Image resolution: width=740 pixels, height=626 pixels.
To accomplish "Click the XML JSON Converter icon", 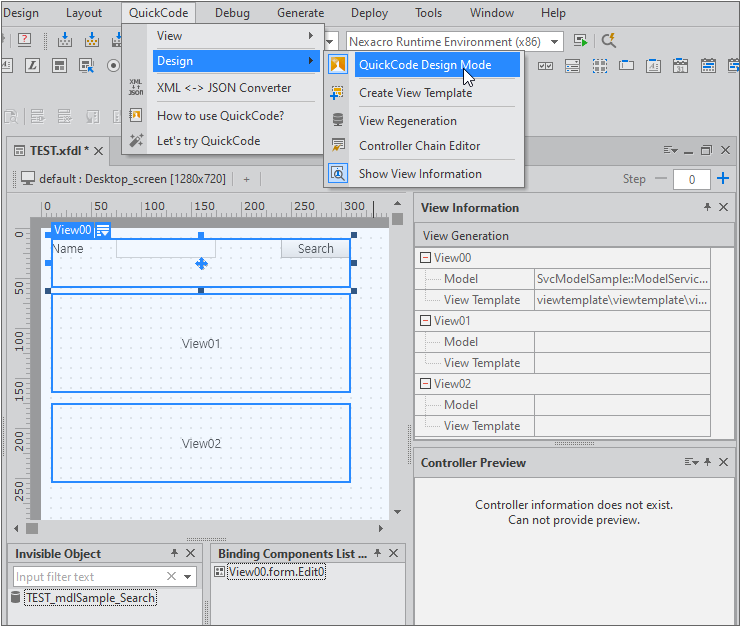I will (136, 88).
